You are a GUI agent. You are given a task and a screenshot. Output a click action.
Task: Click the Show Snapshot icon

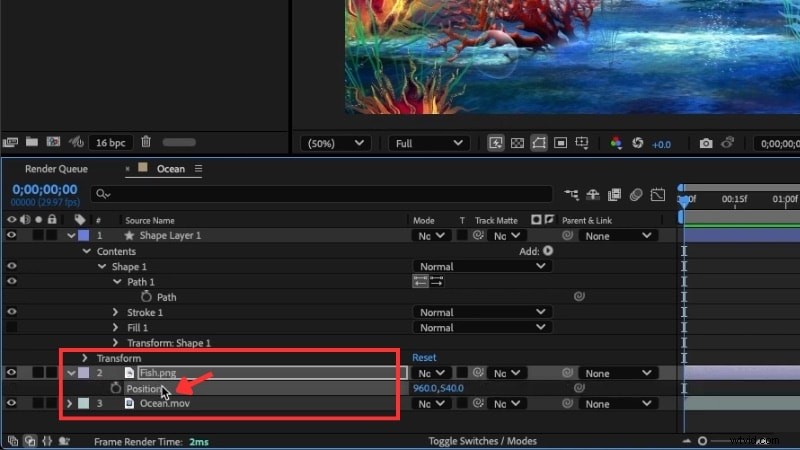point(728,143)
